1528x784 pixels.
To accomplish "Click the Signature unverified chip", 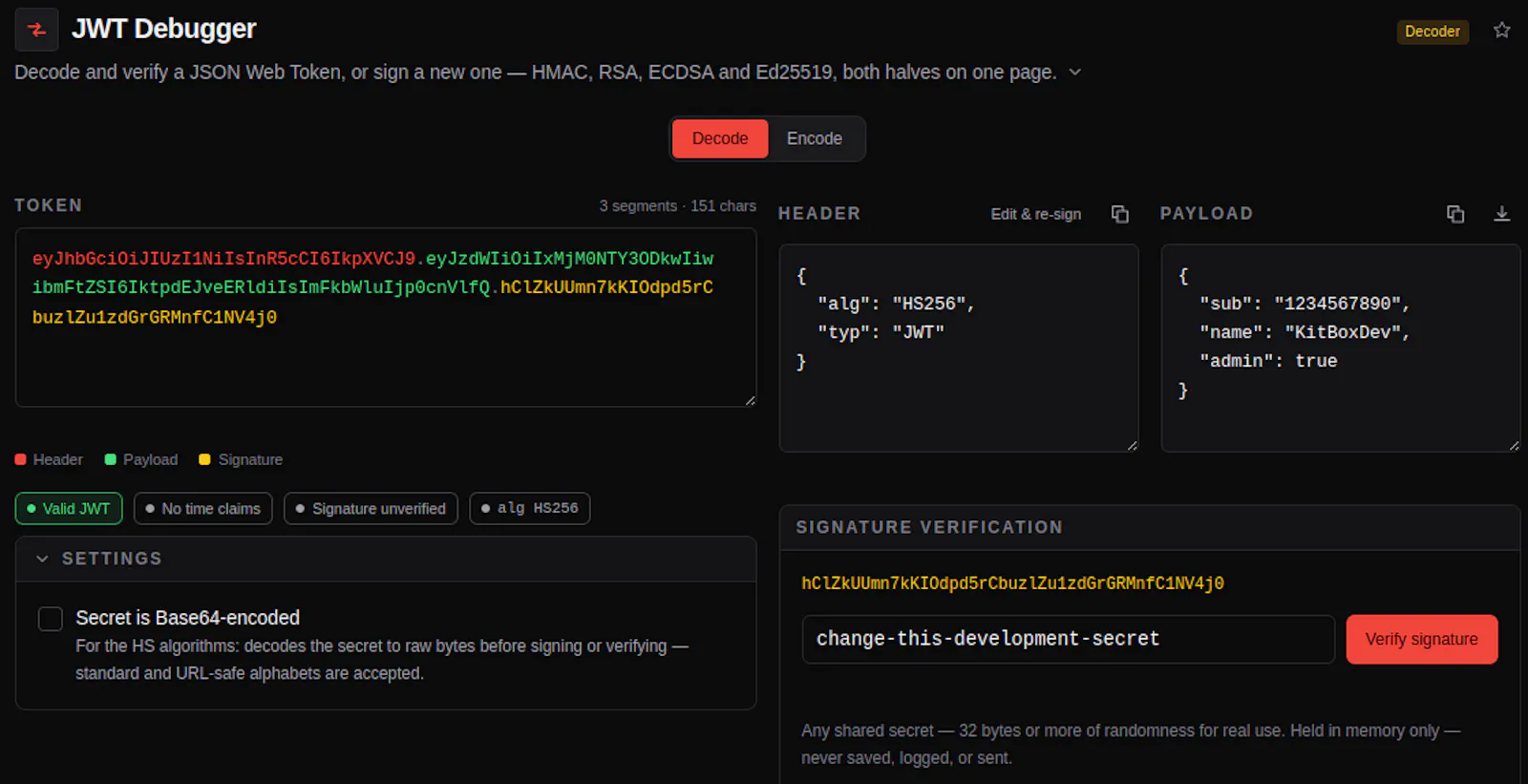I will 371,508.
